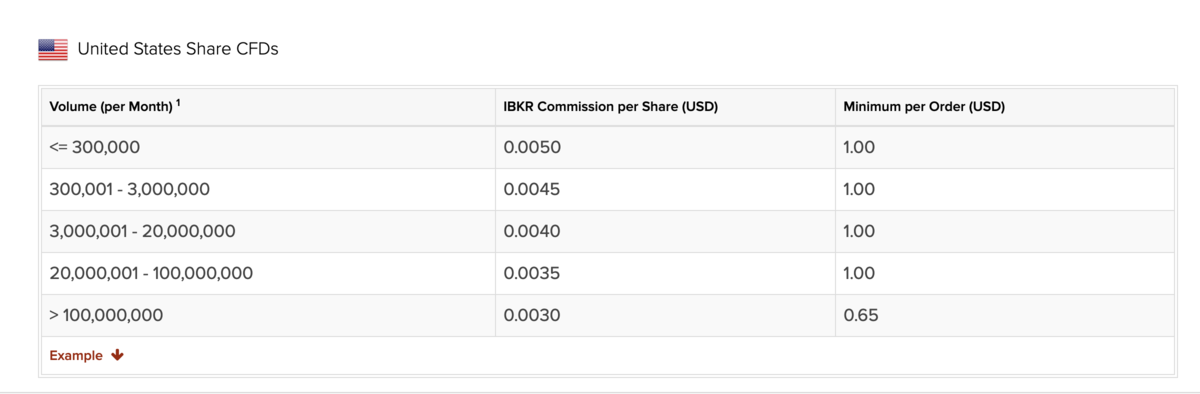The width and height of the screenshot is (1200, 394).
Task: Click the 0.0040 commission value
Action: (x=532, y=231)
